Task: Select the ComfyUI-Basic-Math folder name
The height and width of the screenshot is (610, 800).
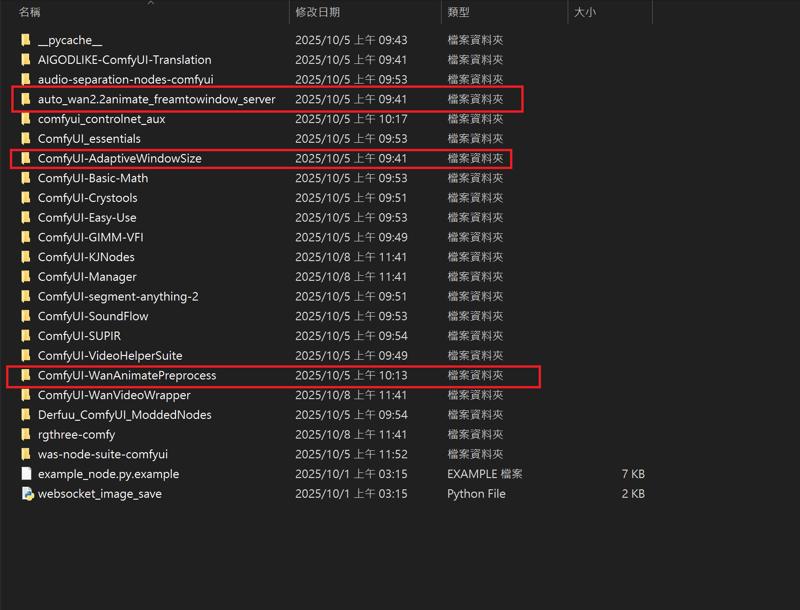Action: (93, 178)
